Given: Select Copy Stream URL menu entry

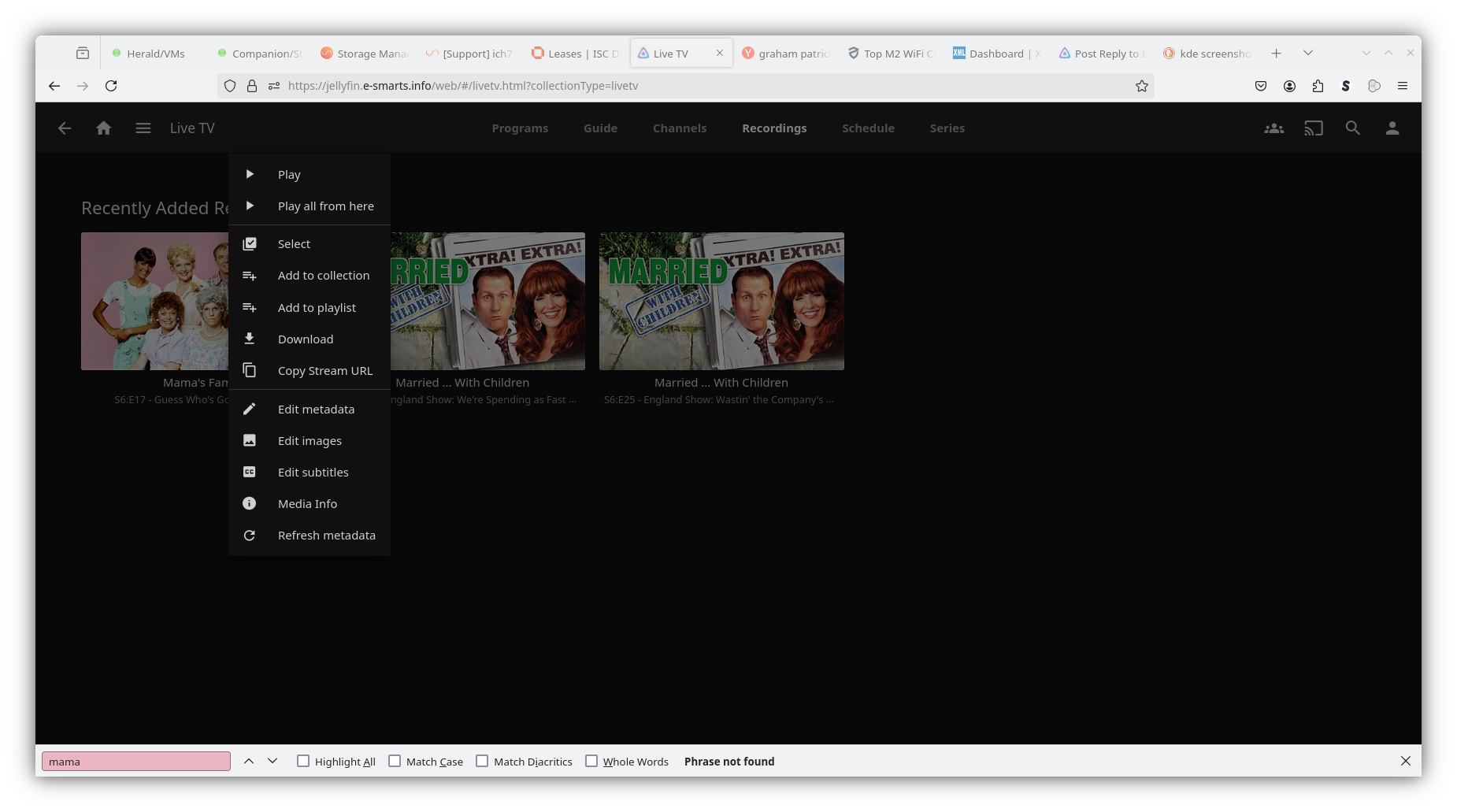Looking at the screenshot, I should click(x=324, y=371).
